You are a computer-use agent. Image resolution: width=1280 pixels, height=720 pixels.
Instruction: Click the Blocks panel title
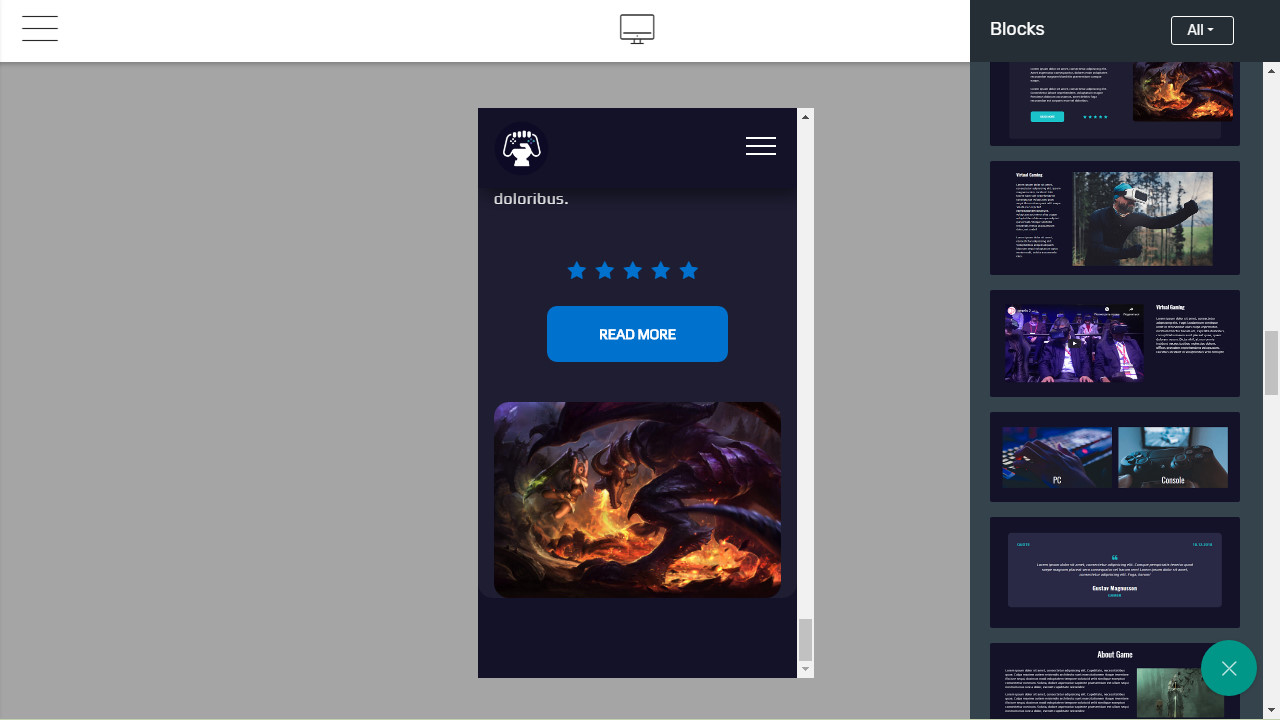point(1017,29)
